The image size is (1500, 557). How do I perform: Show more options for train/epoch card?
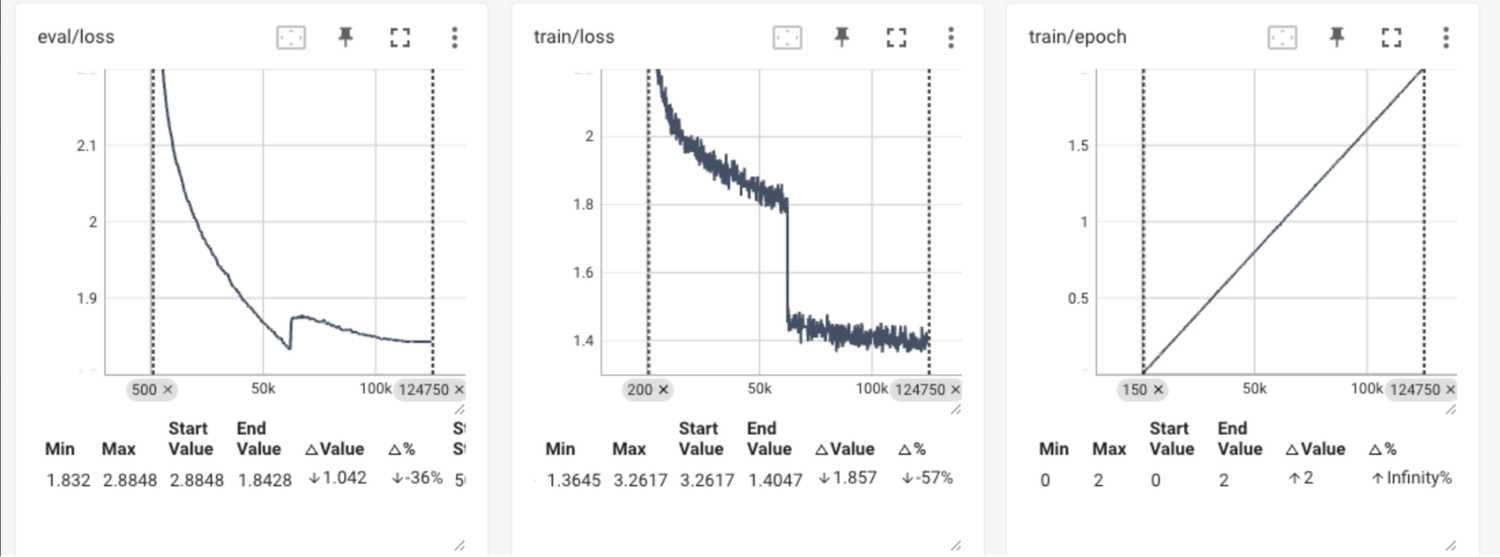(1446, 38)
